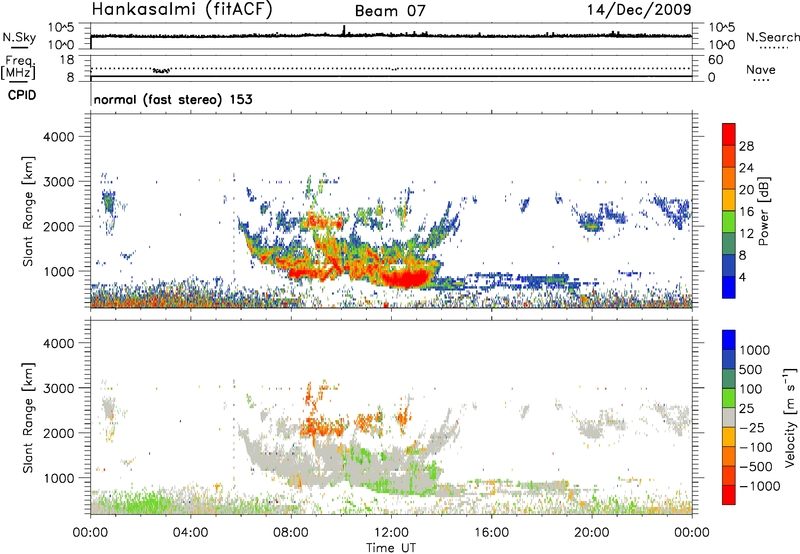The image size is (800, 554).
Task: Click "Slant Range [km]" label of velocity panel
Action: [28, 418]
